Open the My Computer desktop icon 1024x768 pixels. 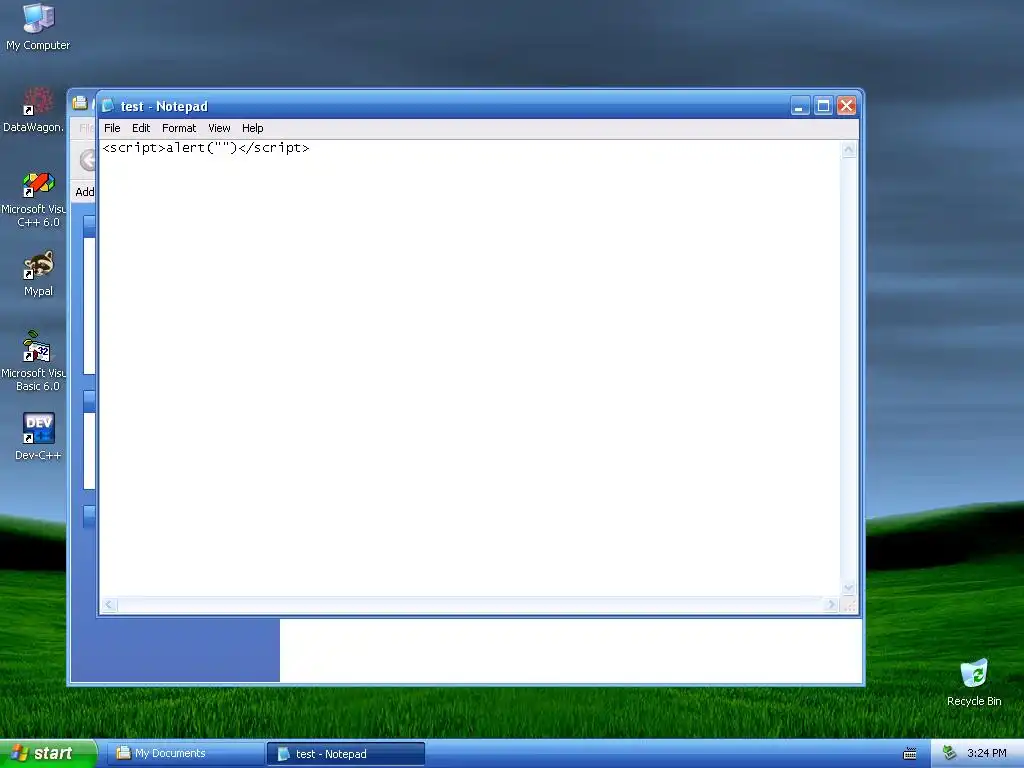38,27
